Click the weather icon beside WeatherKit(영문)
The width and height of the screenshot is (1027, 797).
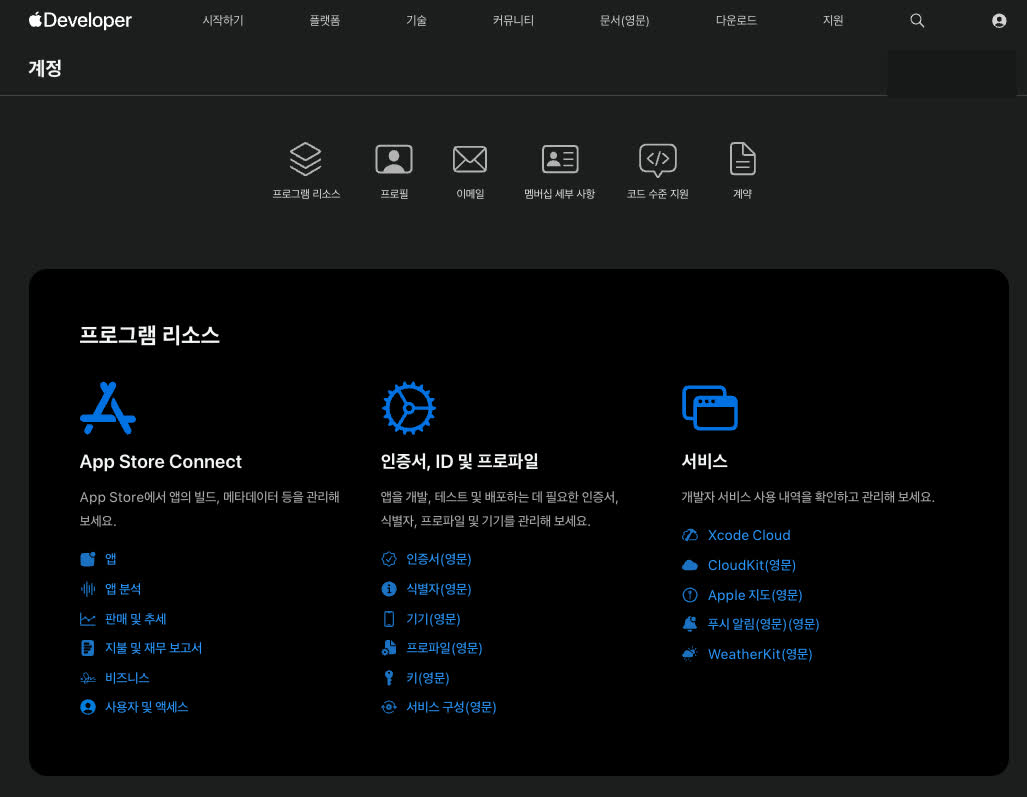coord(690,654)
